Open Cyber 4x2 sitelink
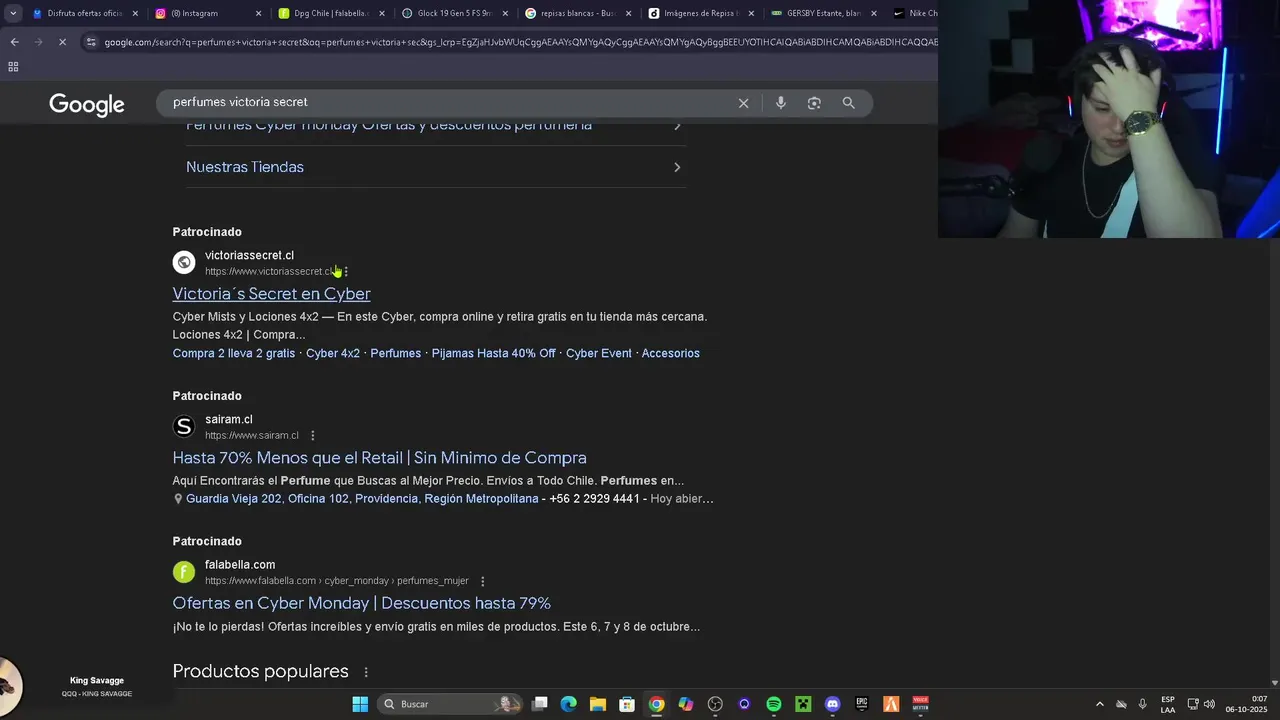Screen dimensions: 1280x720 click(333, 353)
